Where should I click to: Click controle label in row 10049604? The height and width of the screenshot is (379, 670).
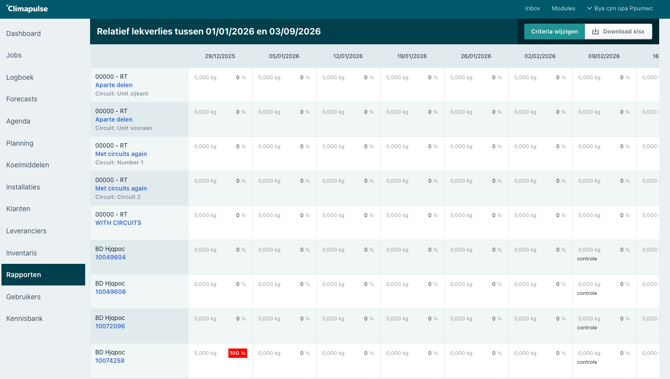[587, 259]
